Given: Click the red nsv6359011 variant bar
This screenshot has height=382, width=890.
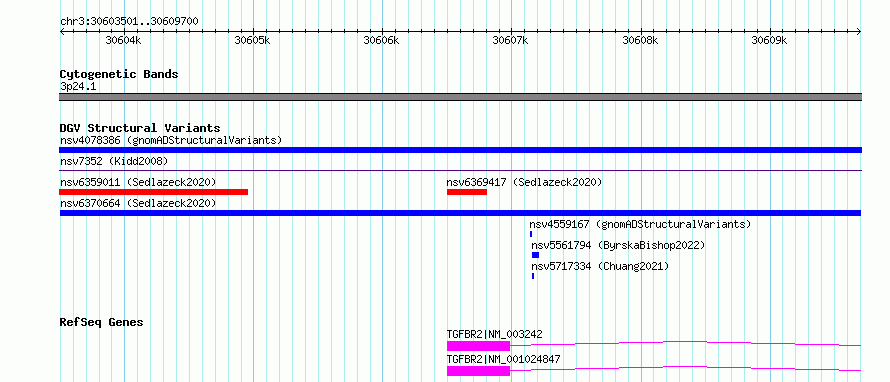Looking at the screenshot, I should click(154, 192).
